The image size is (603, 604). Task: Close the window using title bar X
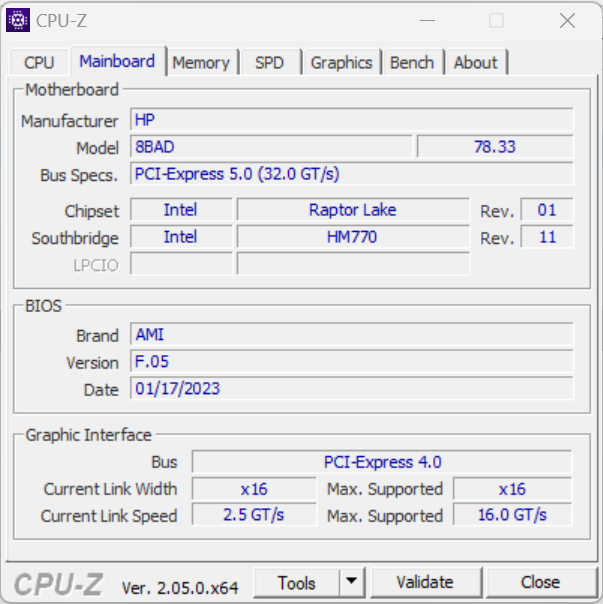pyautogui.click(x=567, y=20)
